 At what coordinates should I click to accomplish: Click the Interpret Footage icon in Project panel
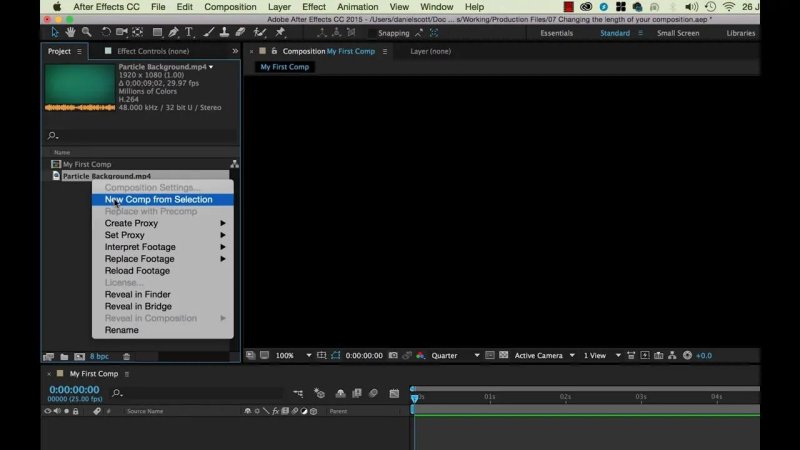pyautogui.click(x=48, y=357)
